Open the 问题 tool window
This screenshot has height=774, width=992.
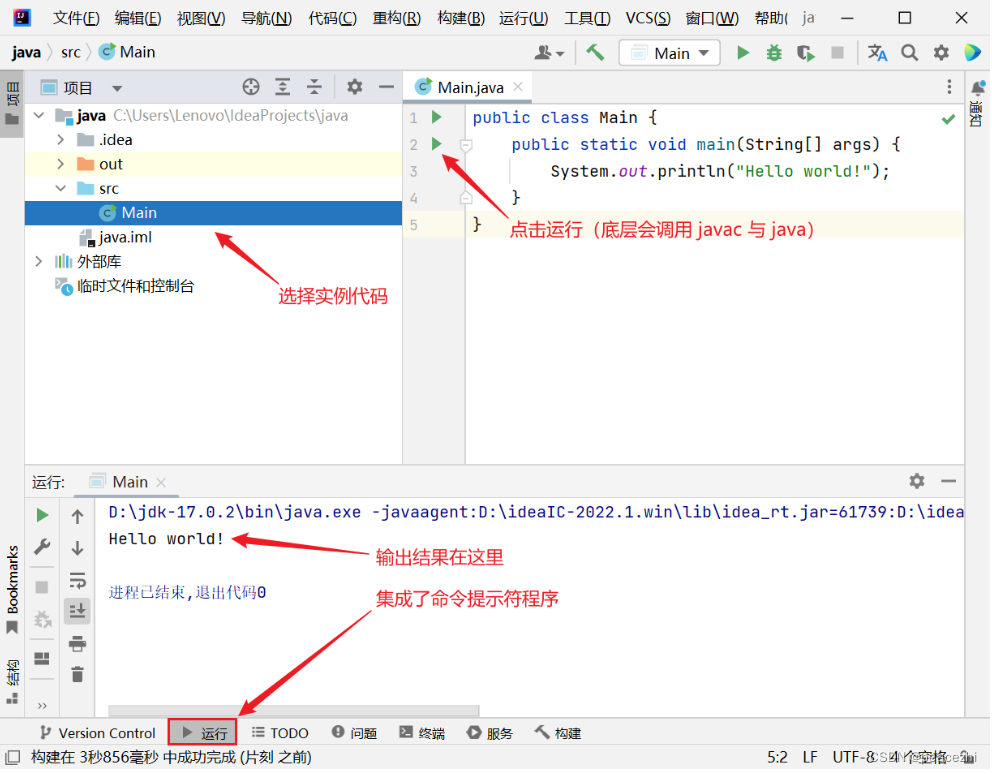point(355,733)
